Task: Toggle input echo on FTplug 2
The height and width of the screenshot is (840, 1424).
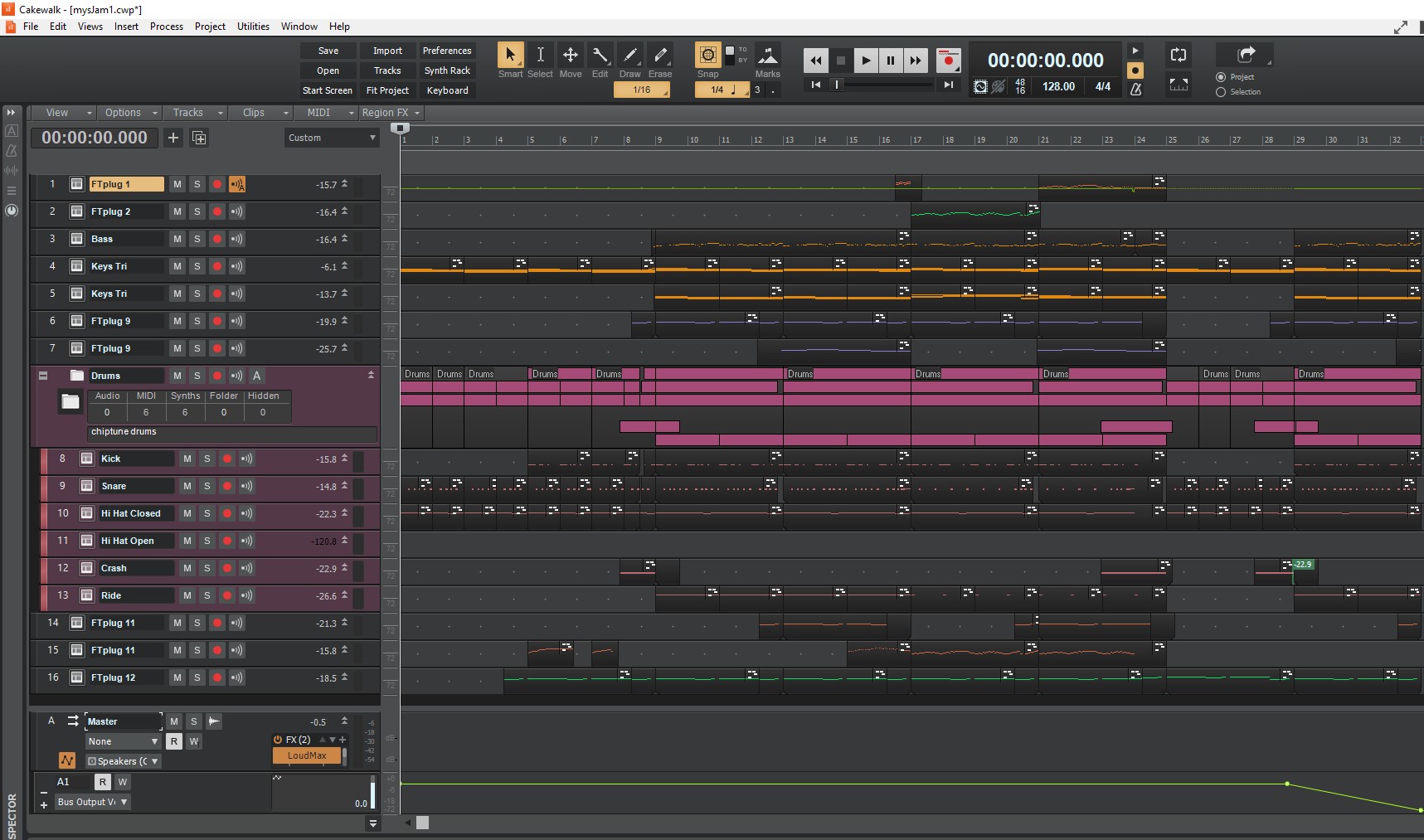Action: [x=237, y=211]
